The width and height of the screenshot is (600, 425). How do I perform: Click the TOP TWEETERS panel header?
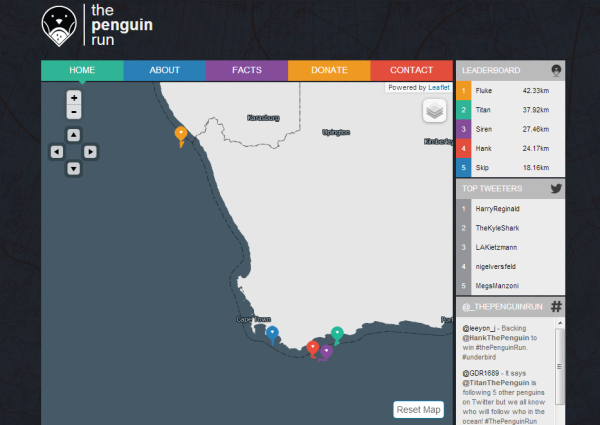tap(510, 189)
